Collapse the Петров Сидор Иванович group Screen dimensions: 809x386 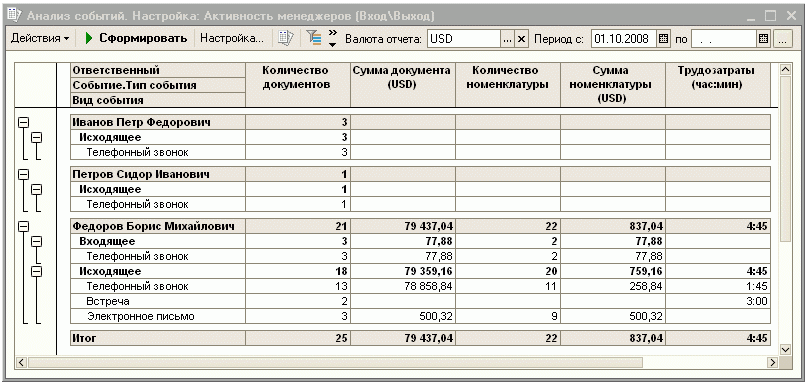pos(23,174)
